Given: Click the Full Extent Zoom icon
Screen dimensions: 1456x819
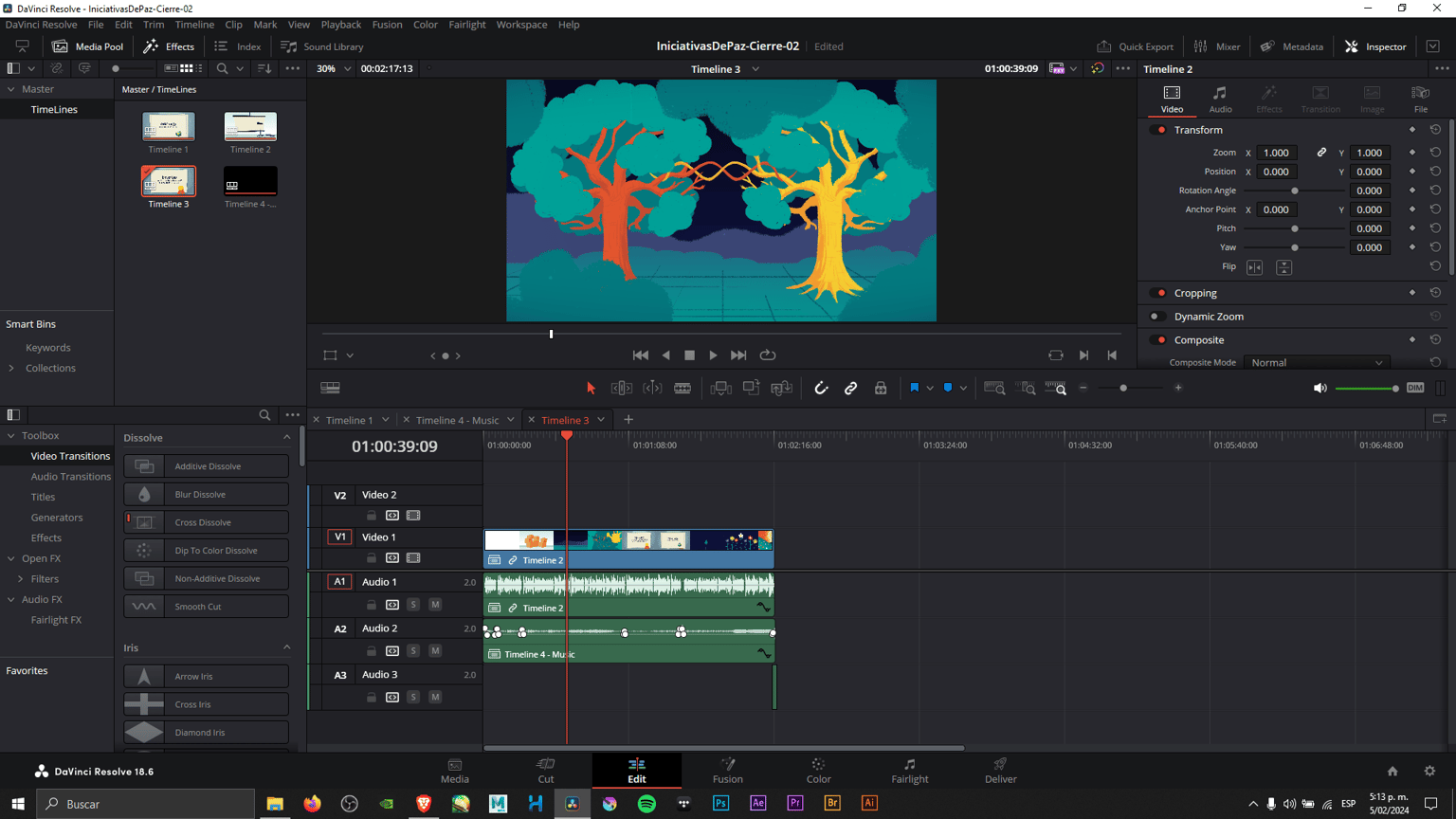Looking at the screenshot, I should pyautogui.click(x=994, y=388).
